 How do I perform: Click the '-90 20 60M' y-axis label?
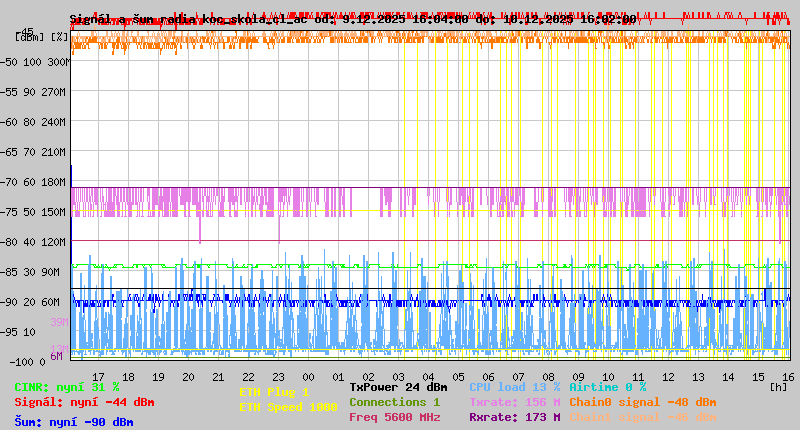coord(30,302)
